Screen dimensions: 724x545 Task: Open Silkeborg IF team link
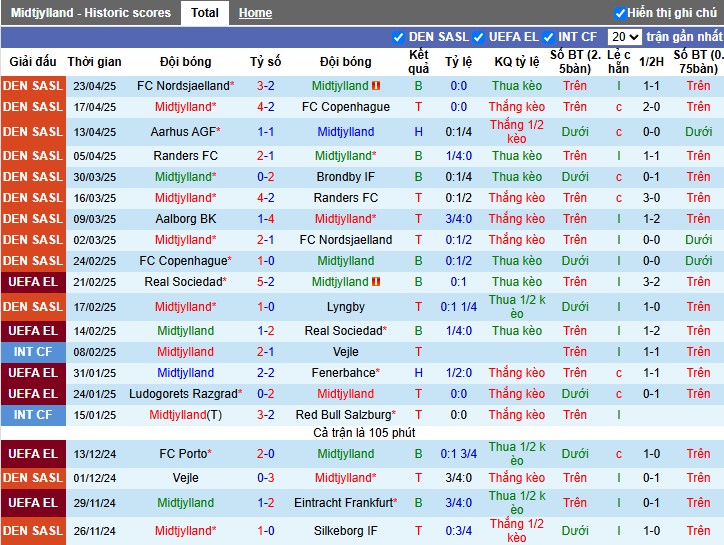click(345, 531)
